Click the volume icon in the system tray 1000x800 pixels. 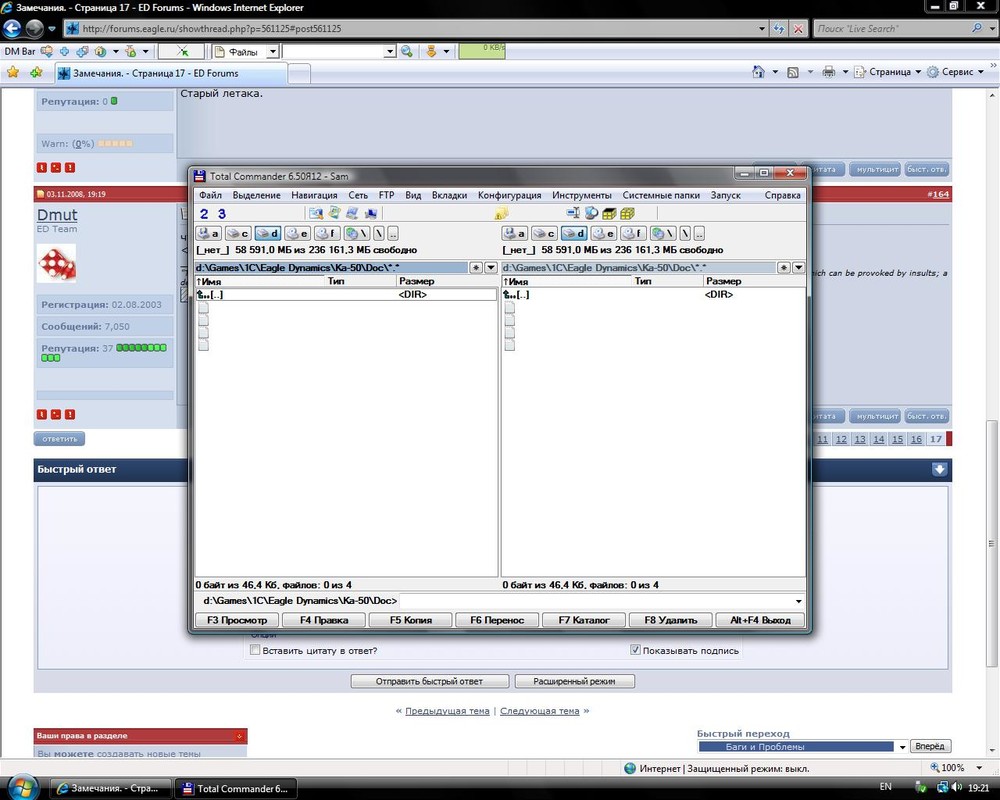957,787
